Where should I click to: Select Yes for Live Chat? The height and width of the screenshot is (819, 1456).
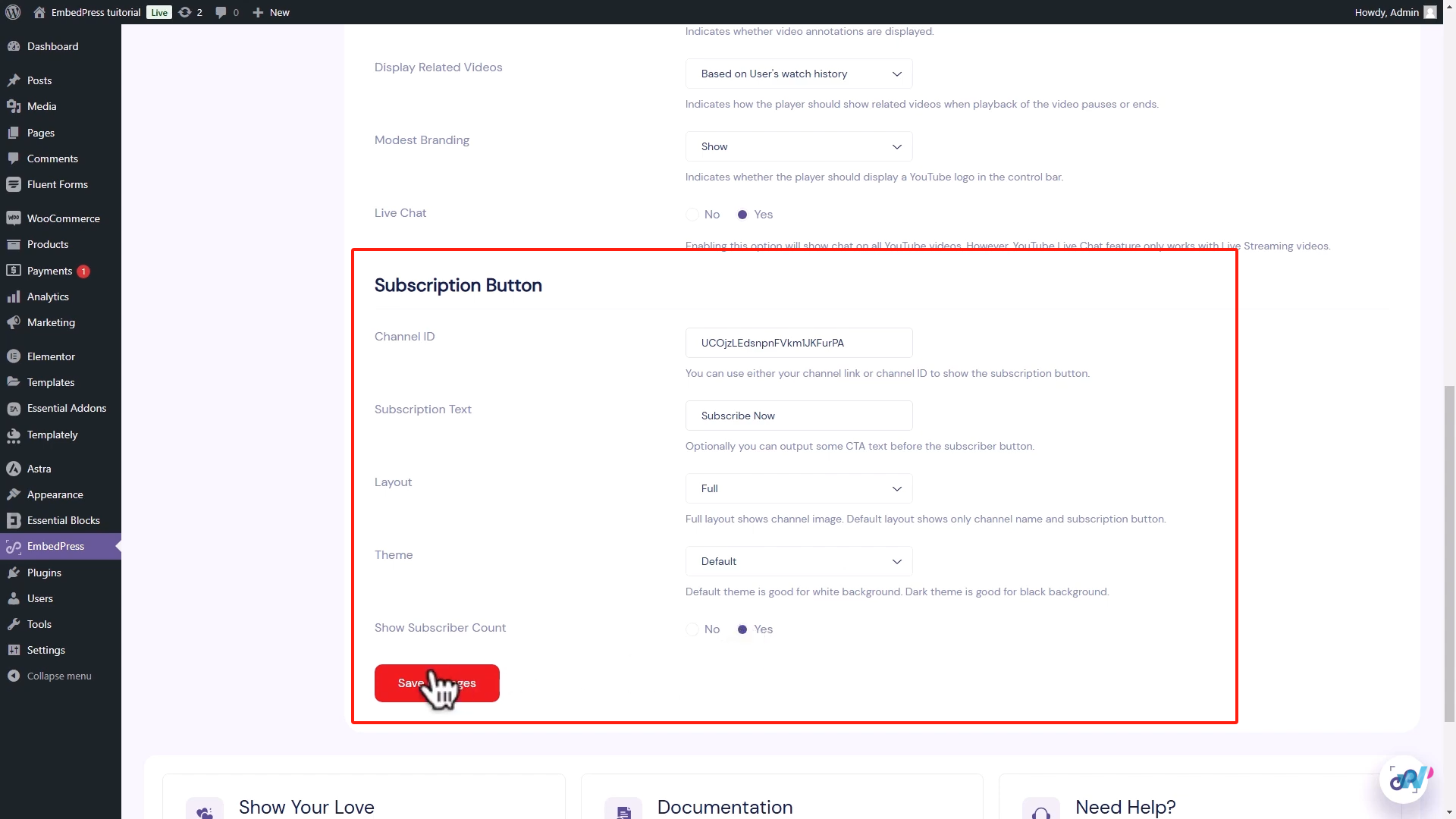tap(742, 215)
